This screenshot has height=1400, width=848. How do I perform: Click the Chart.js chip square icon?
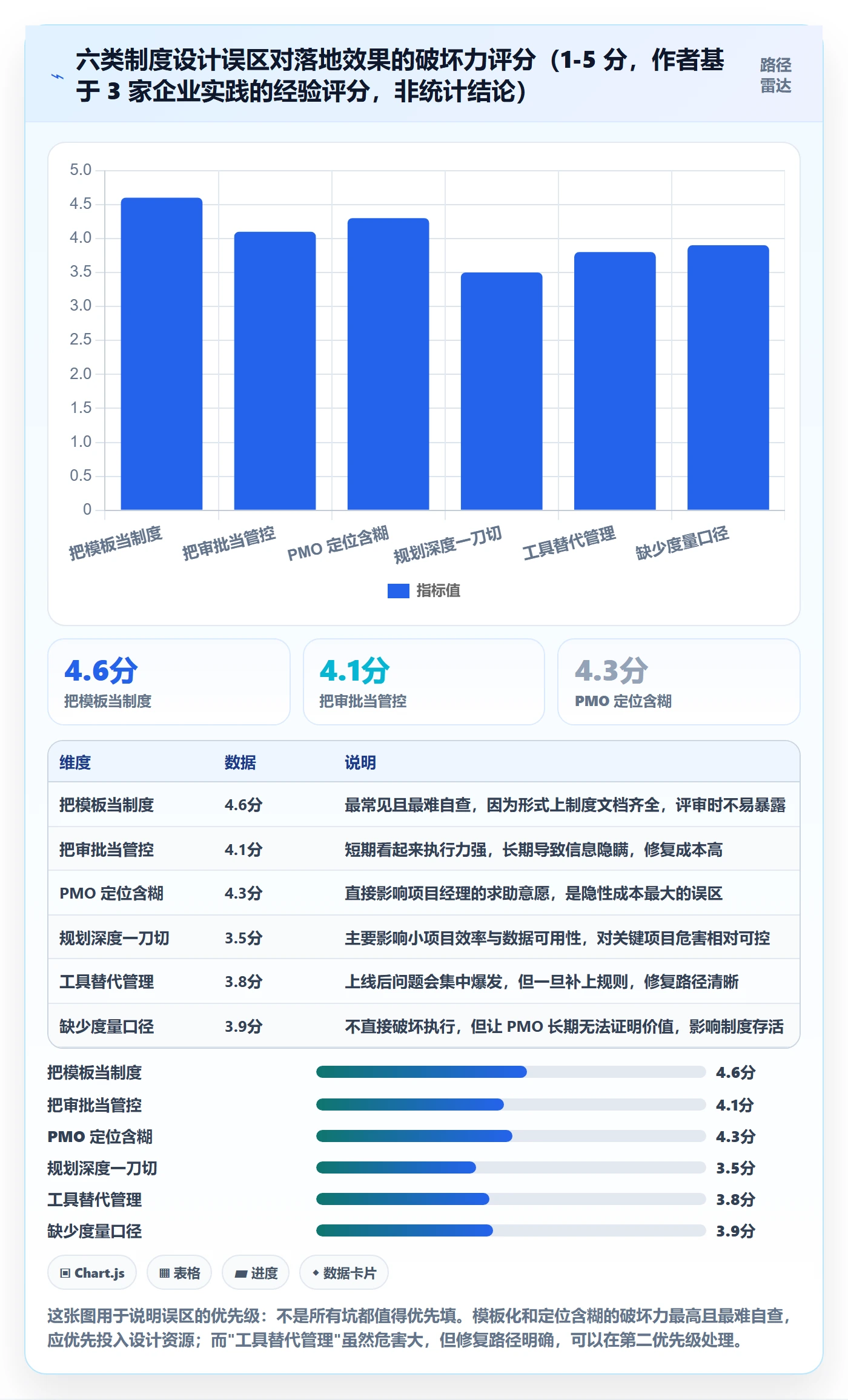[65, 1273]
